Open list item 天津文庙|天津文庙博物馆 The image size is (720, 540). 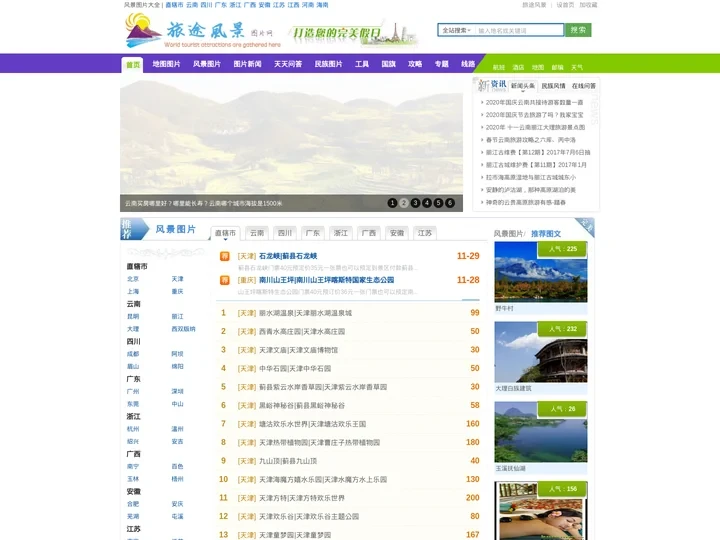[x=298, y=350]
